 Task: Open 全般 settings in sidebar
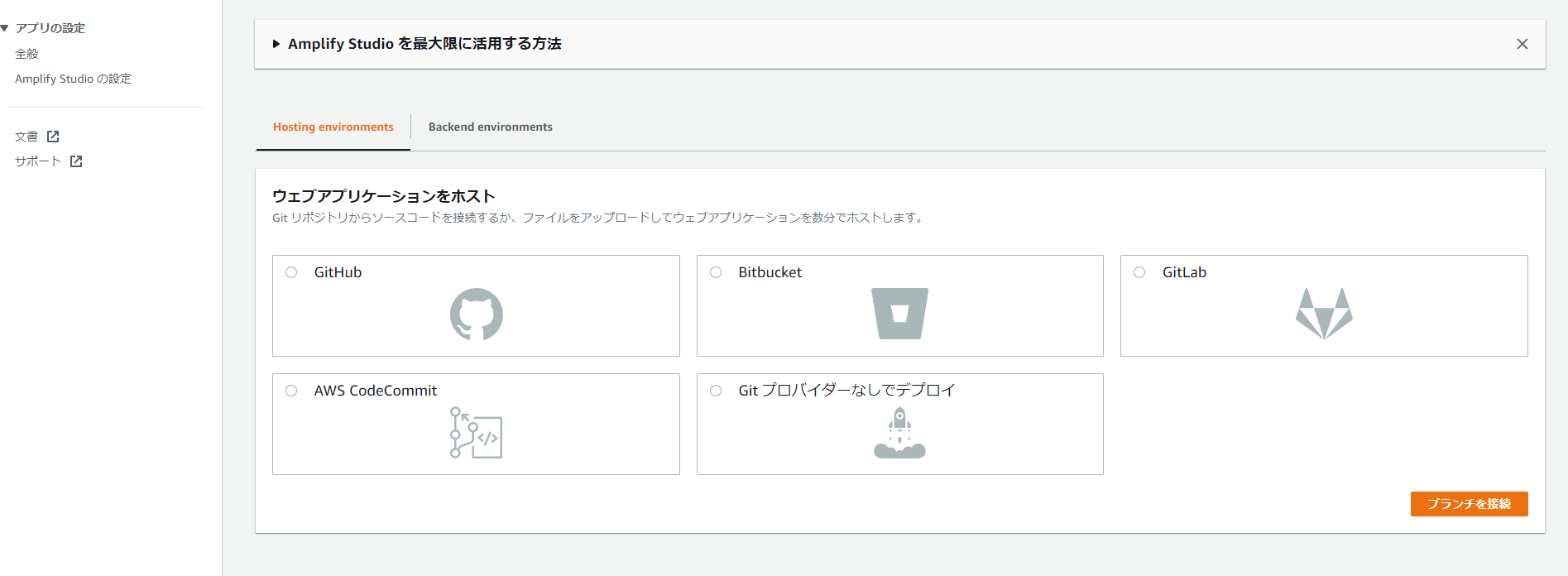coord(26,54)
